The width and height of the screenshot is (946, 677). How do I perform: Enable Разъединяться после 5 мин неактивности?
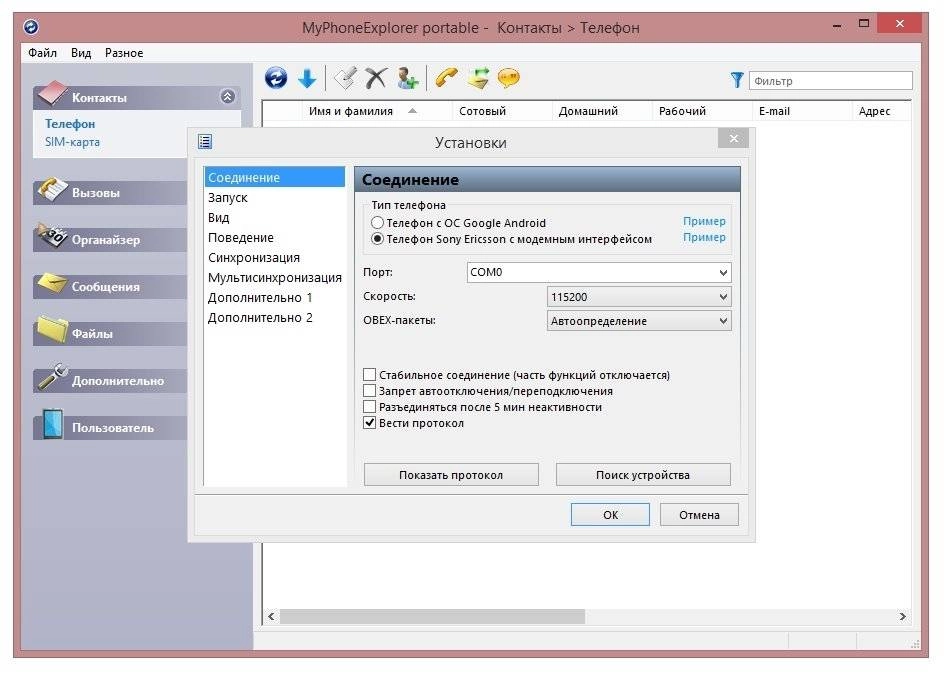pyautogui.click(x=370, y=407)
